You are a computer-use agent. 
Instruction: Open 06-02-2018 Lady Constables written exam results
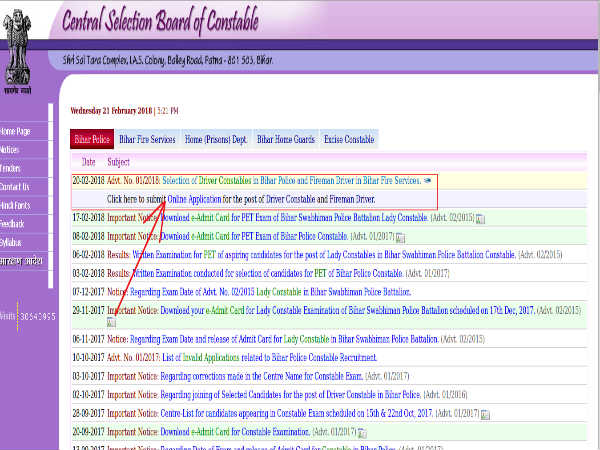324,255
